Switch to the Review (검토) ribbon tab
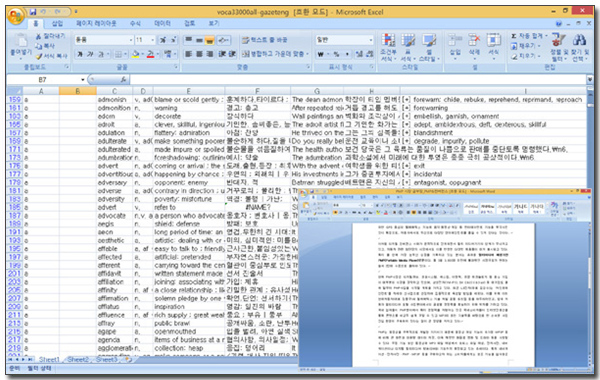This screenshot has height=380, width=600. 190,24
